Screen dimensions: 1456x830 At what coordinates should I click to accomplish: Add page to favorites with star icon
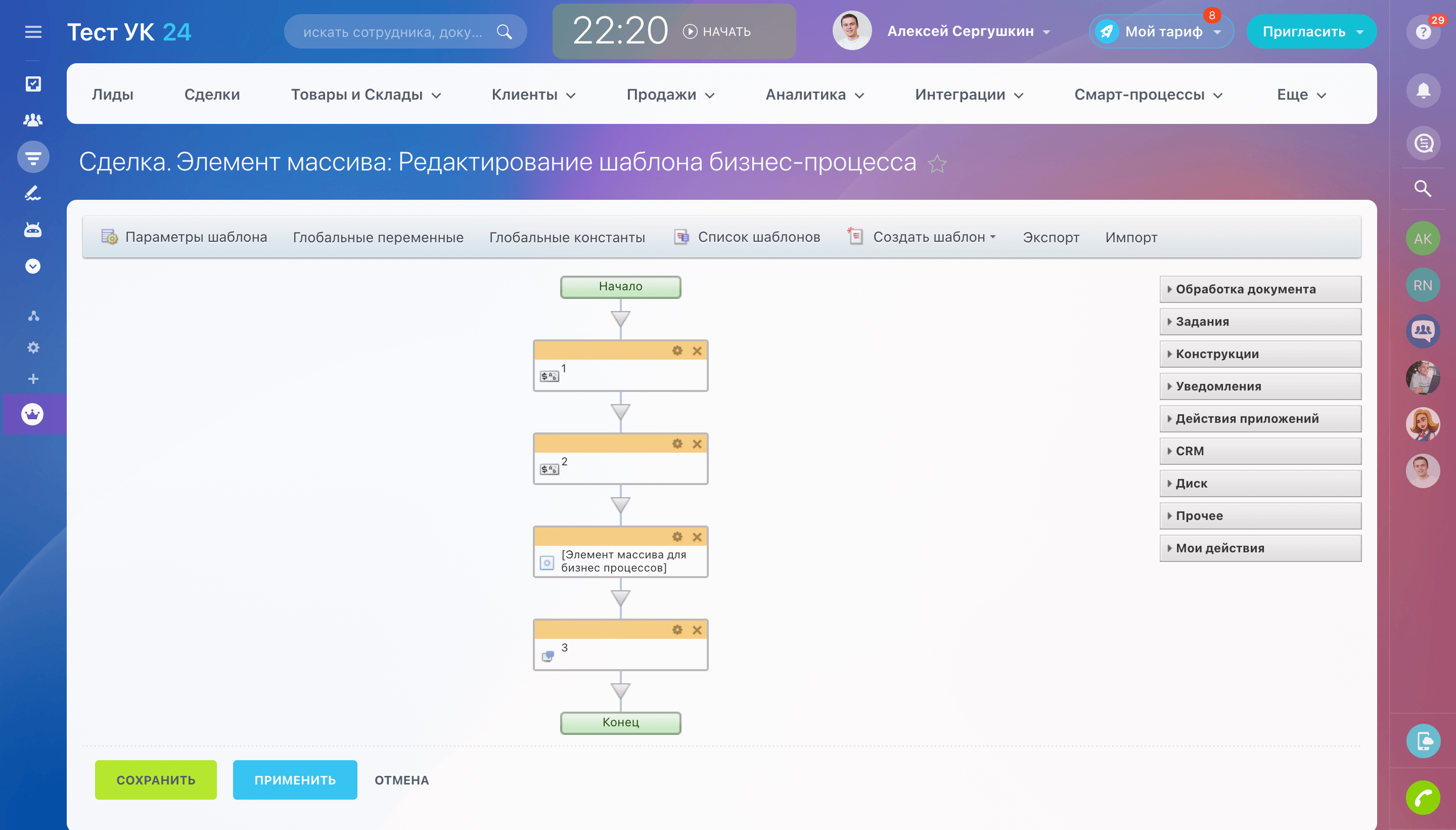click(937, 164)
